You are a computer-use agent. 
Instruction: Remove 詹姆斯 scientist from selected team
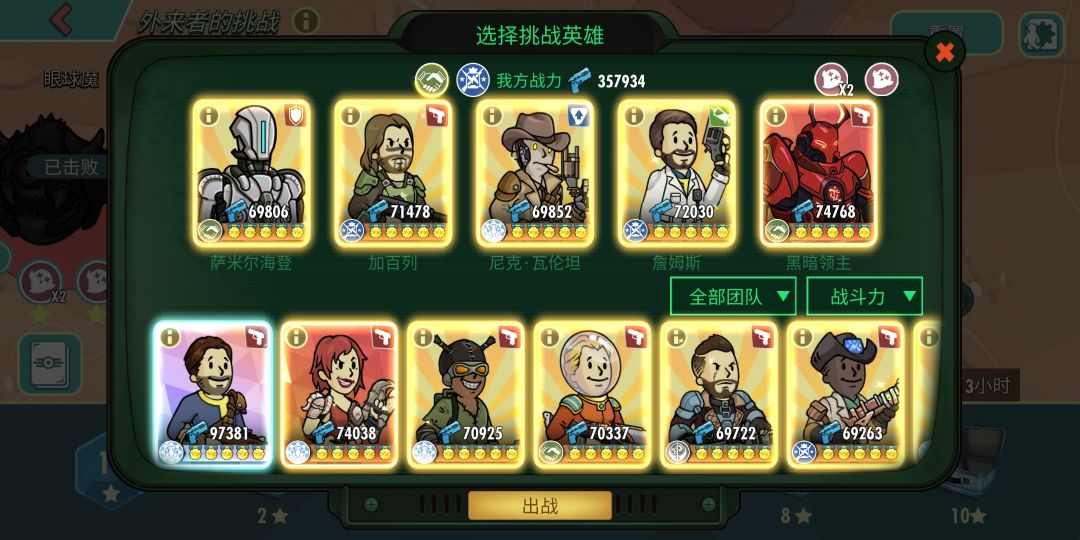(x=677, y=173)
